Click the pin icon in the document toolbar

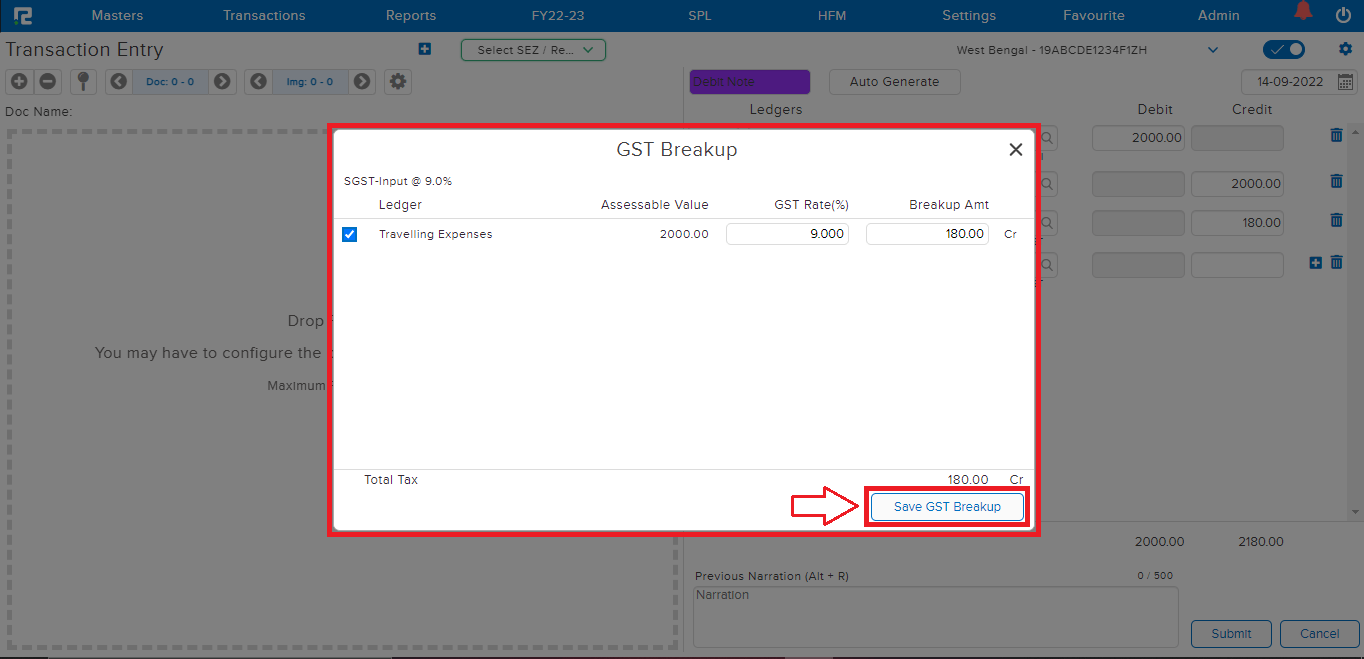(x=84, y=82)
